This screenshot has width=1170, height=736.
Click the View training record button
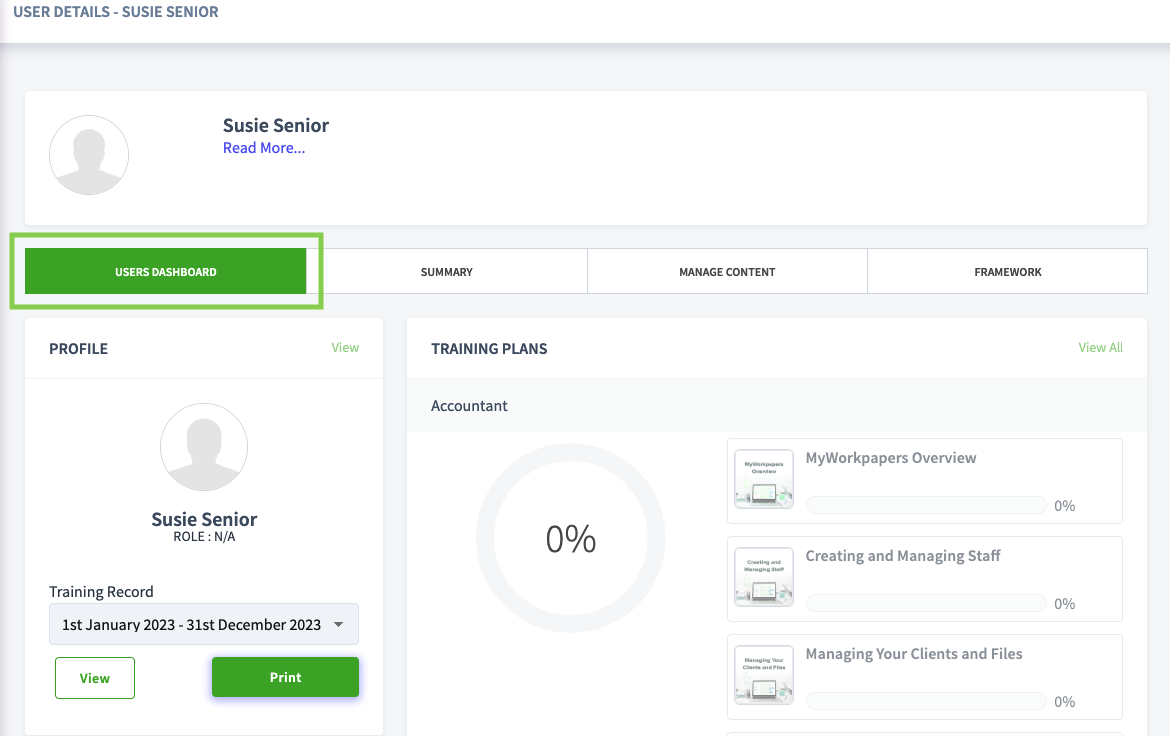point(95,678)
